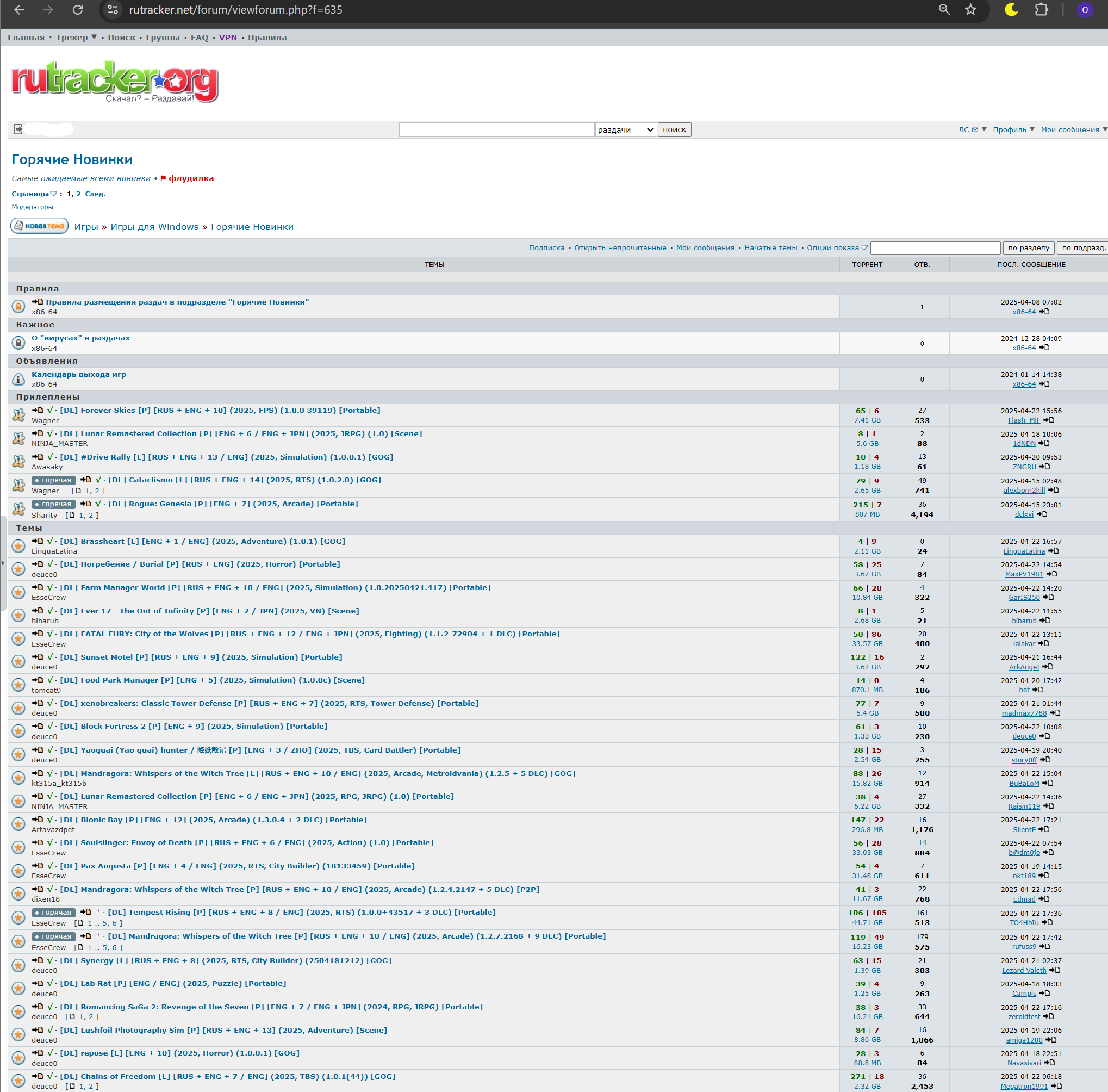1108x1092 pixels.
Task: Open the Начатые темы link
Action: point(770,248)
